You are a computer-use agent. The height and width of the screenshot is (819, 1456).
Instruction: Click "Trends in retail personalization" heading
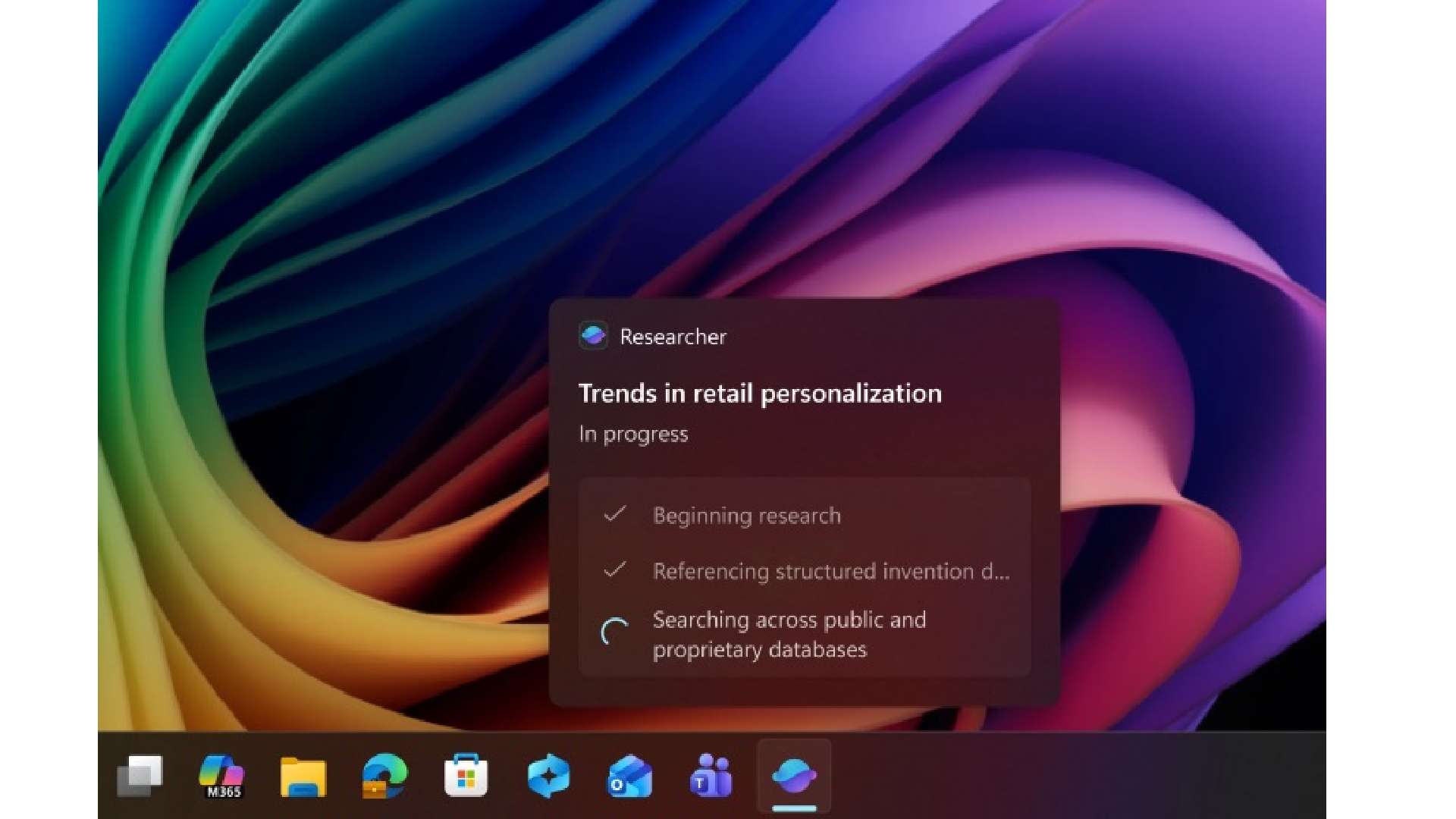click(760, 394)
